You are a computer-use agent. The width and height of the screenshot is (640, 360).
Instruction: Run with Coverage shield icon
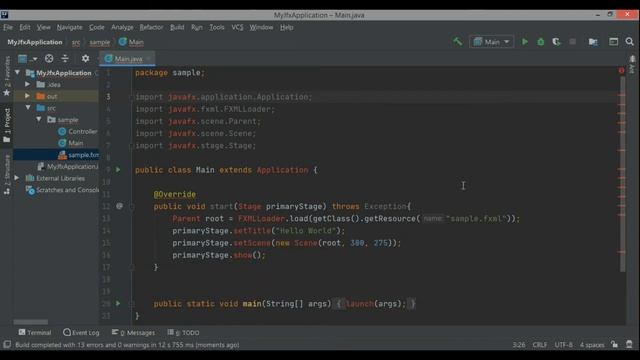(x=556, y=42)
